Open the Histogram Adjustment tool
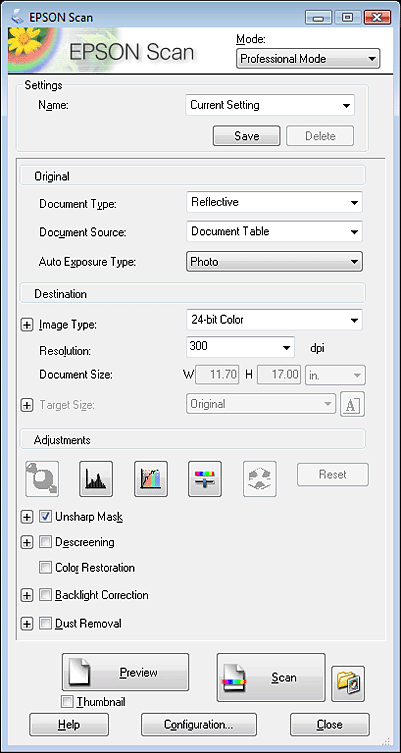This screenshot has width=401, height=753. (96, 478)
